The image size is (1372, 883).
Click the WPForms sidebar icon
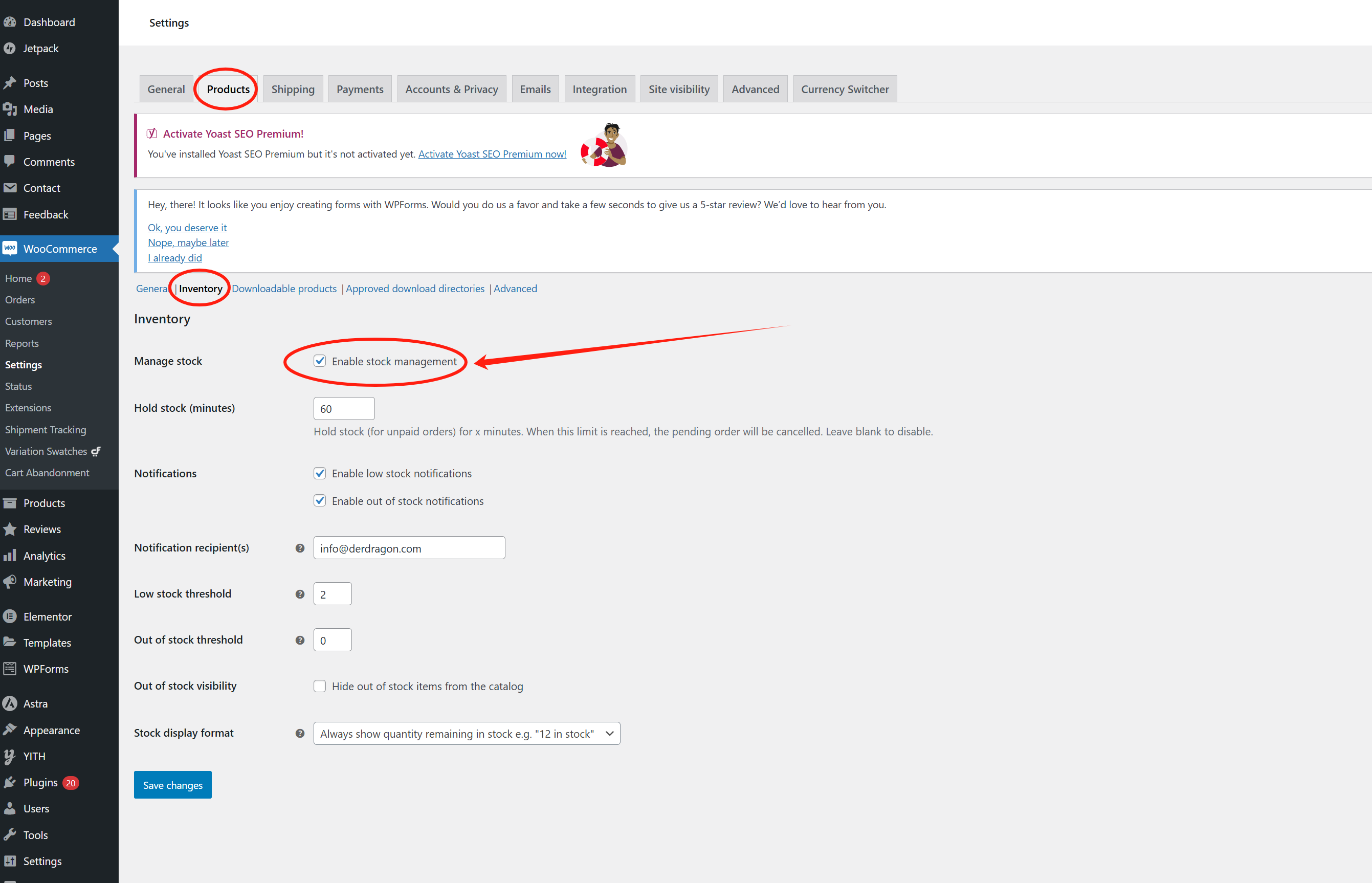tap(10, 669)
